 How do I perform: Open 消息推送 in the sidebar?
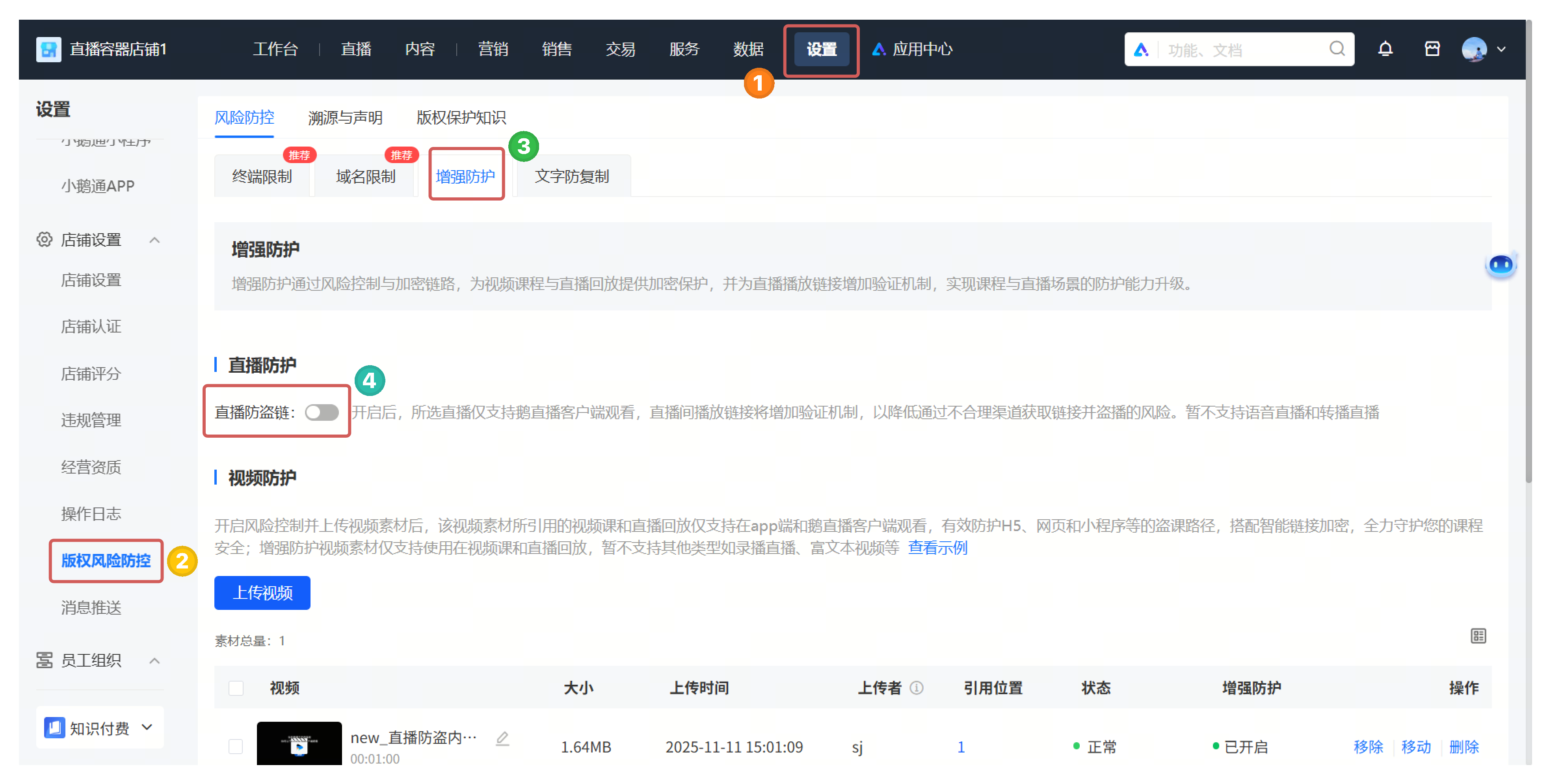click(91, 608)
